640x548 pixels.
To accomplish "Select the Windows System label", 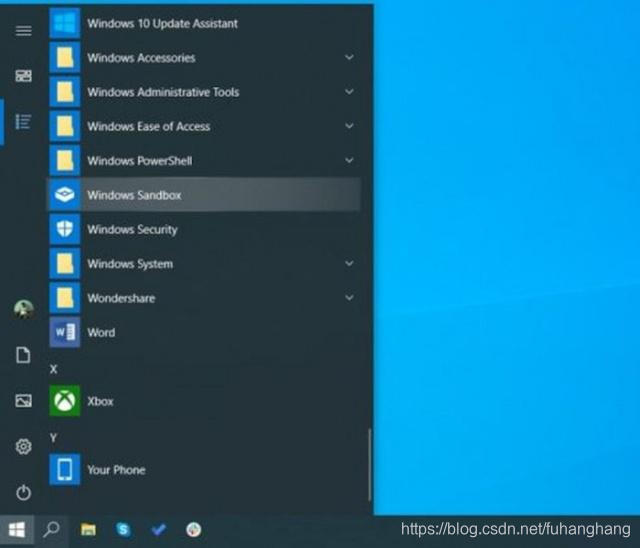I will click(130, 264).
